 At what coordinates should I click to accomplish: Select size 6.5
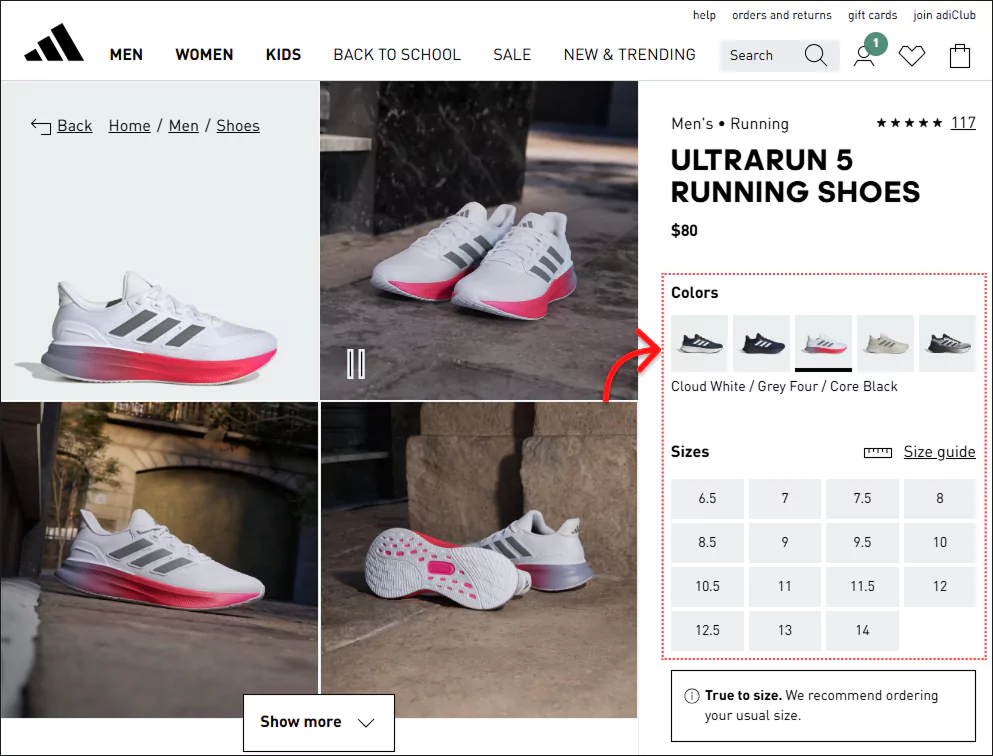coord(707,499)
